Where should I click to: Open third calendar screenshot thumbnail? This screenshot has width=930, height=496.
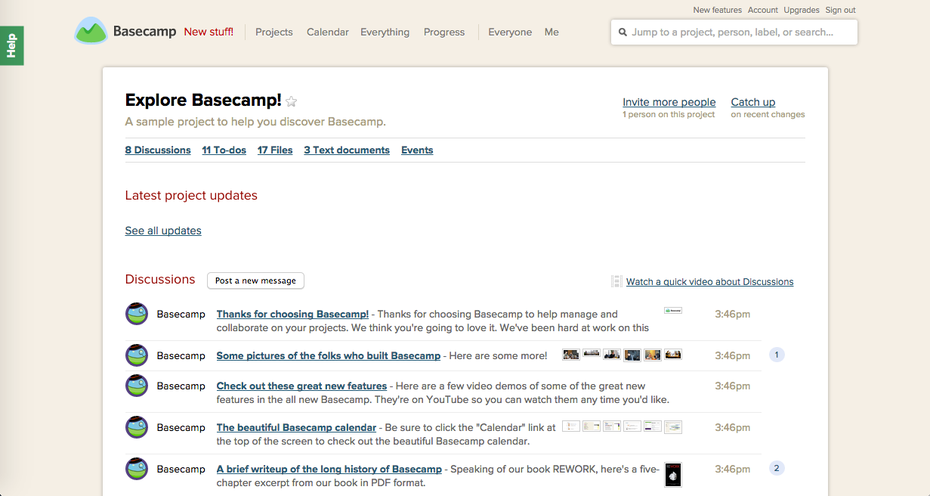coord(611,426)
